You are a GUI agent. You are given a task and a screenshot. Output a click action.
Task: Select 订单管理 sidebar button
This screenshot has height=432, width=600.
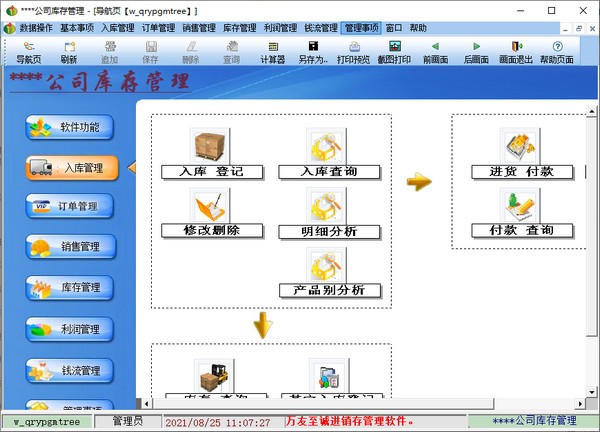[x=71, y=207]
